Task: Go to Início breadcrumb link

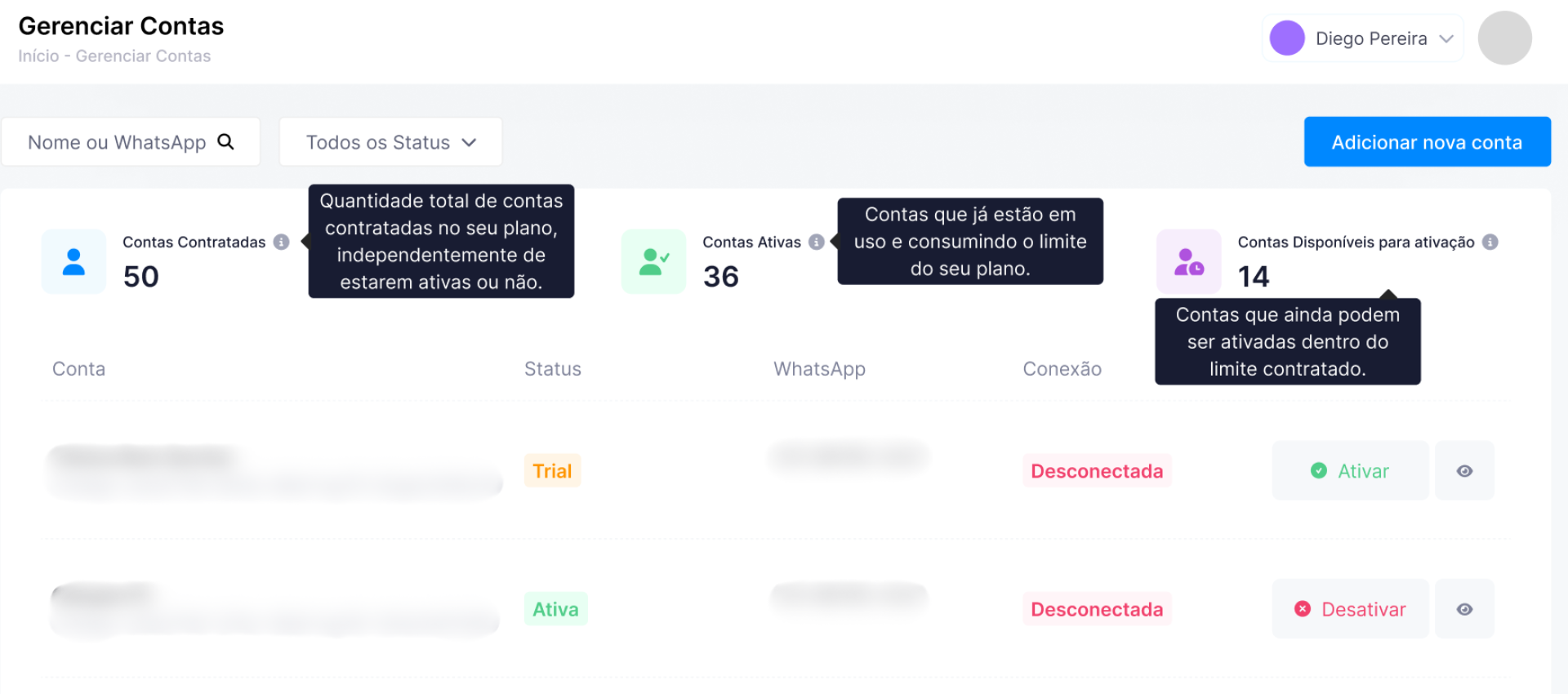Action: pos(38,56)
